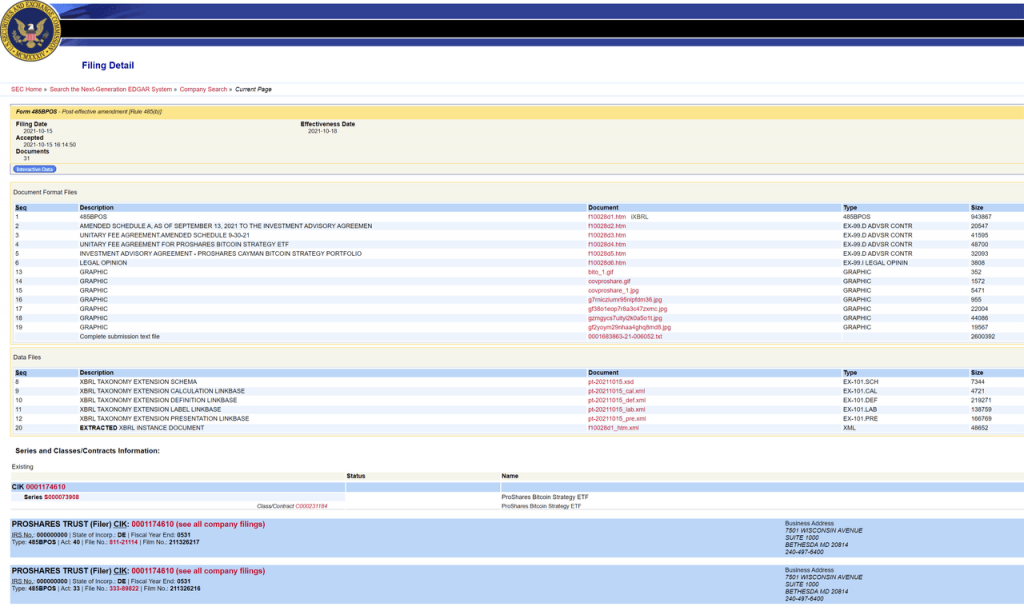Click type cell EX-99.I LEGAL OPININ
The height and width of the screenshot is (611, 1024).
tap(875, 263)
